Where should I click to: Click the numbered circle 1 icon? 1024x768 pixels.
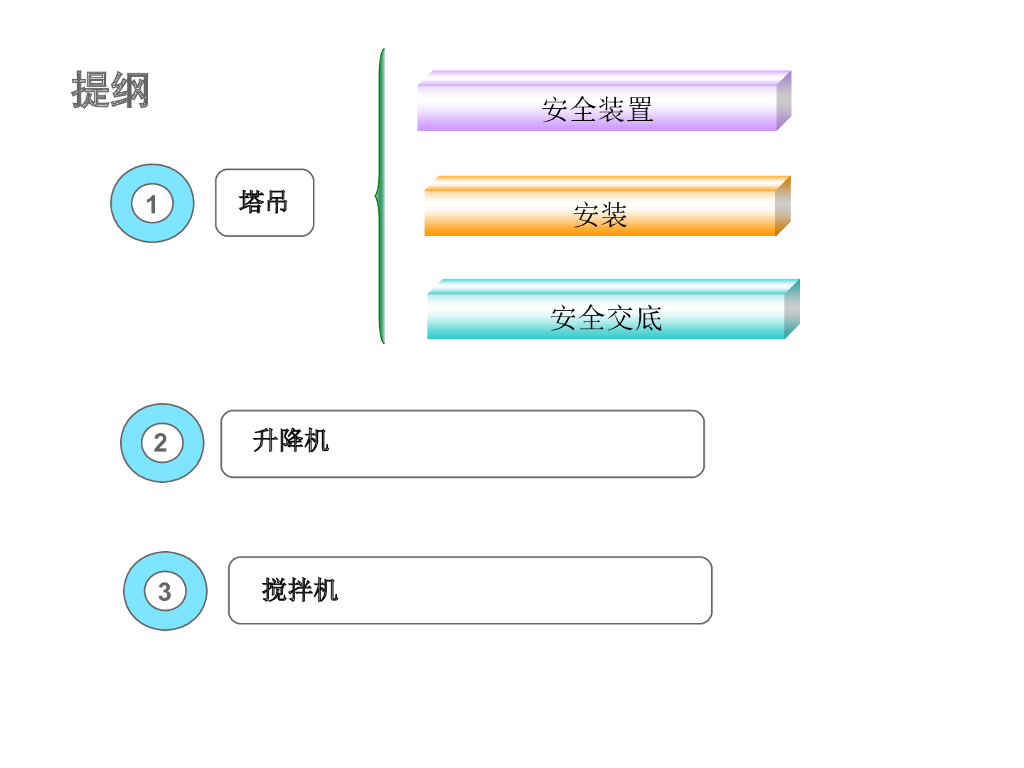[152, 204]
